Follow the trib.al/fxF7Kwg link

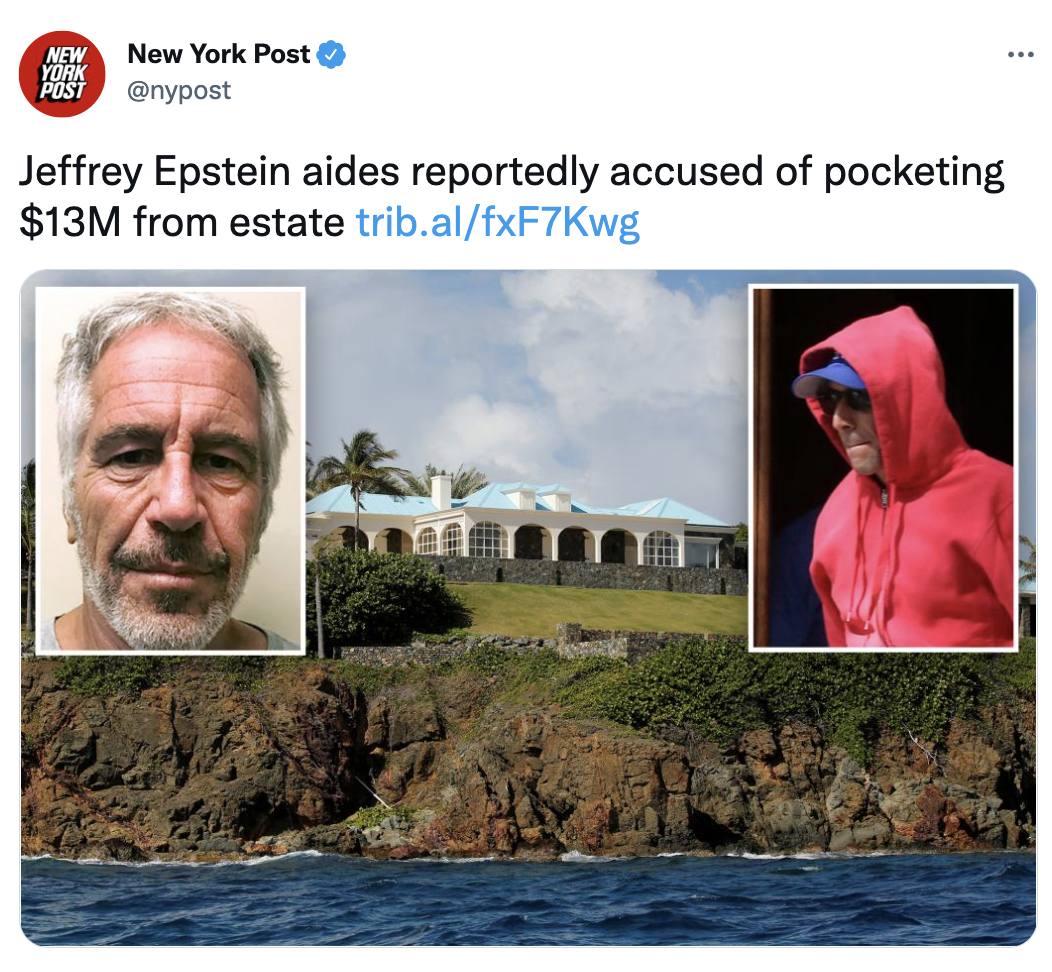click(x=498, y=222)
